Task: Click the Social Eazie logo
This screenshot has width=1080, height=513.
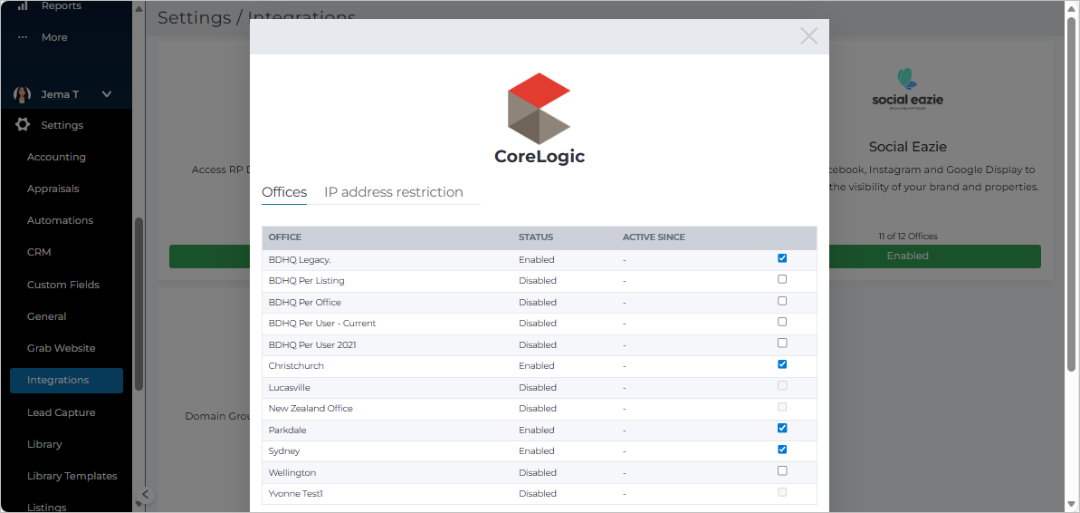Action: pyautogui.click(x=907, y=90)
